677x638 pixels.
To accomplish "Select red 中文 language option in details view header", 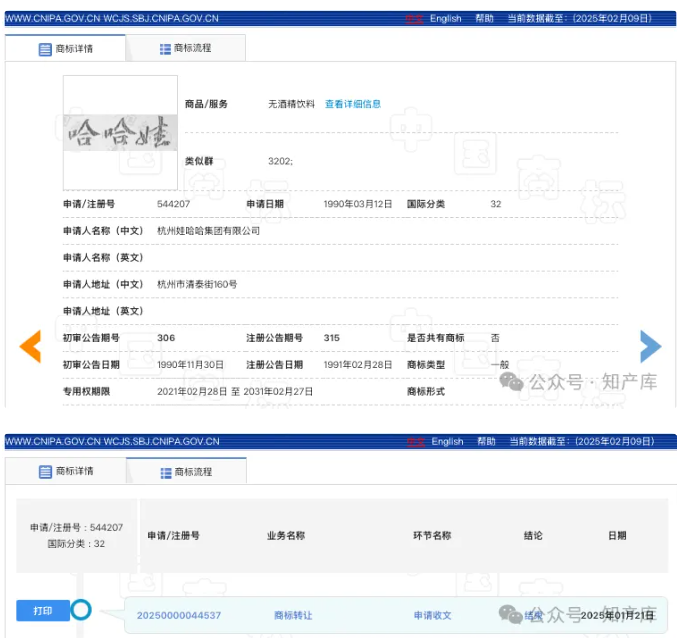I will pyautogui.click(x=414, y=19).
